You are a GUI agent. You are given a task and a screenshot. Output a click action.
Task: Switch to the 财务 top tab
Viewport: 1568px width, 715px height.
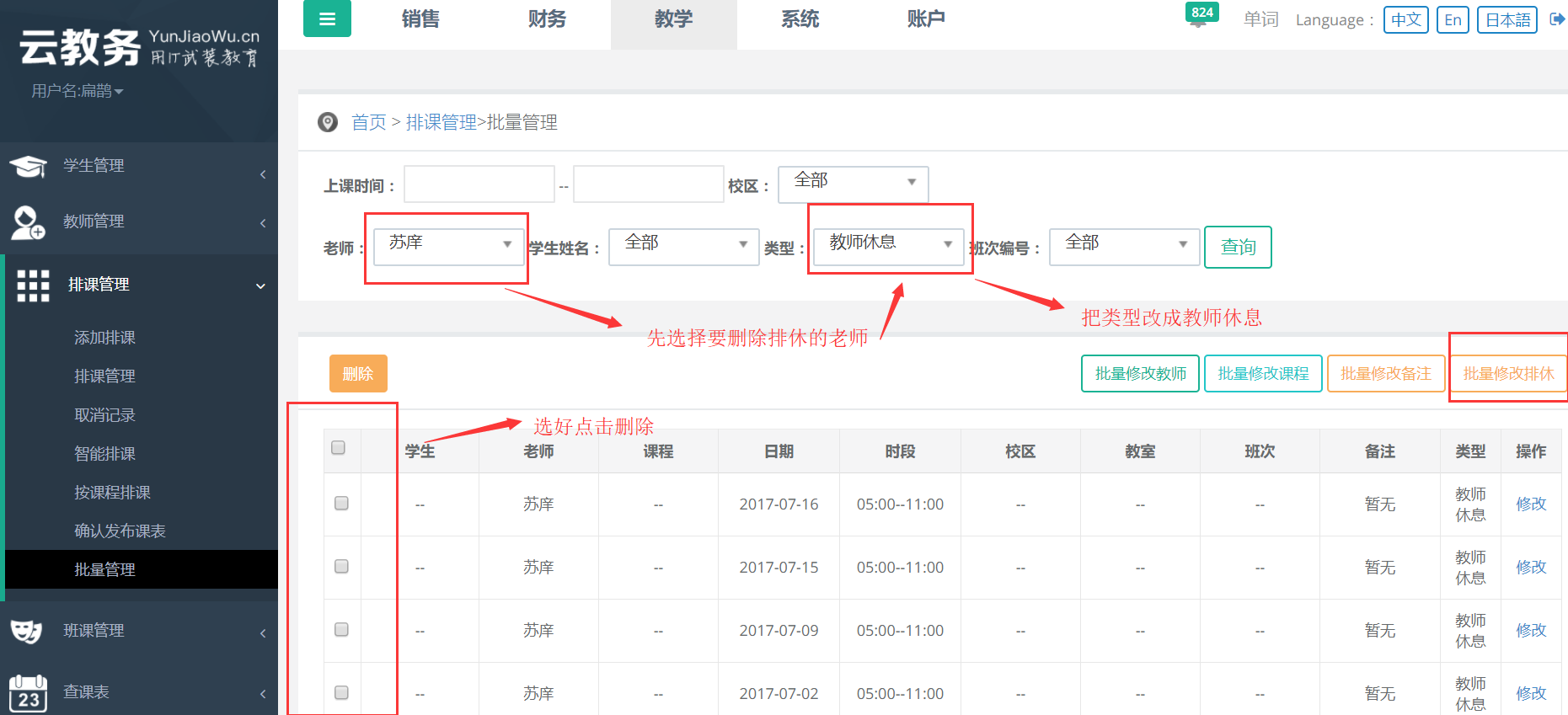tap(547, 19)
